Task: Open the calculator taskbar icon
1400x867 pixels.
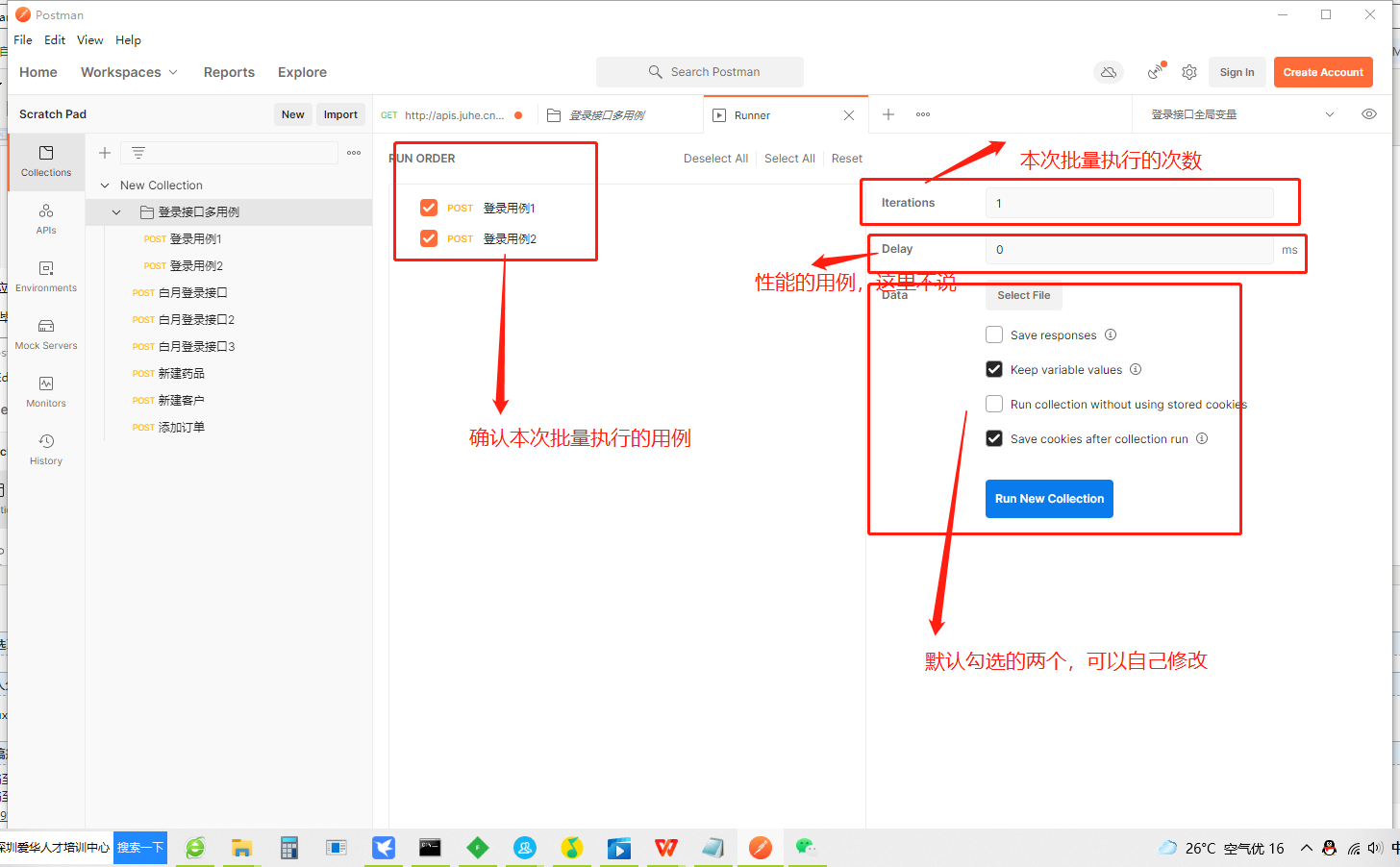Action: pyautogui.click(x=288, y=848)
